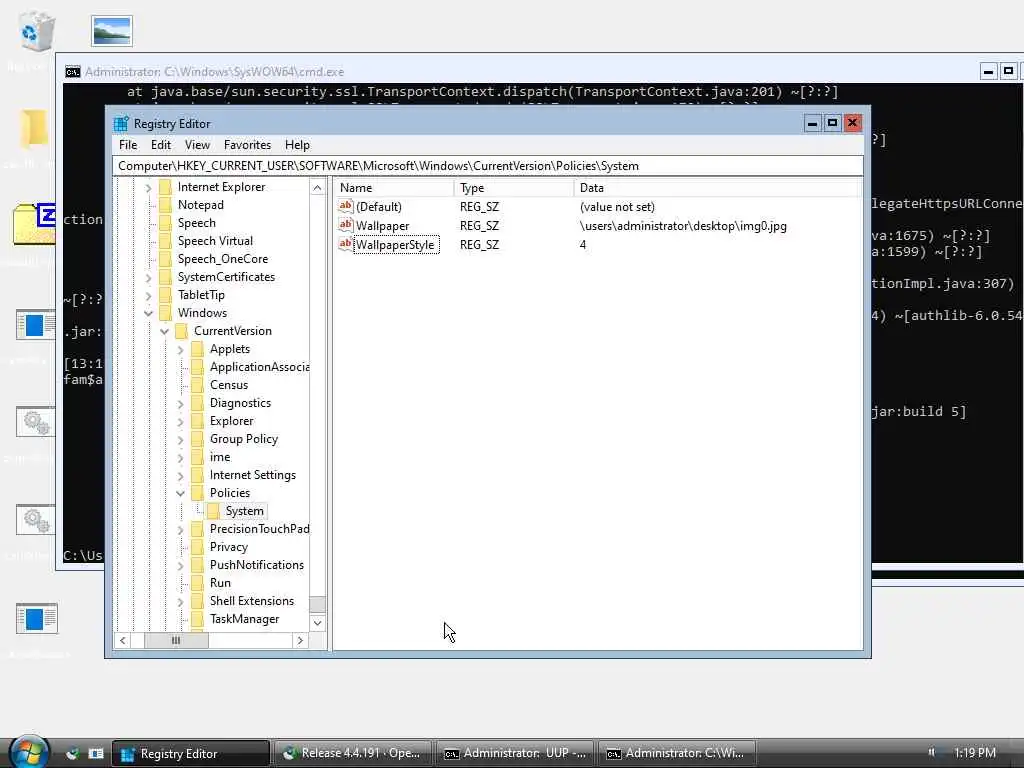Click the 1:19 PM taskbar clock
Image resolution: width=1024 pixels, height=768 pixels.
pyautogui.click(x=974, y=753)
